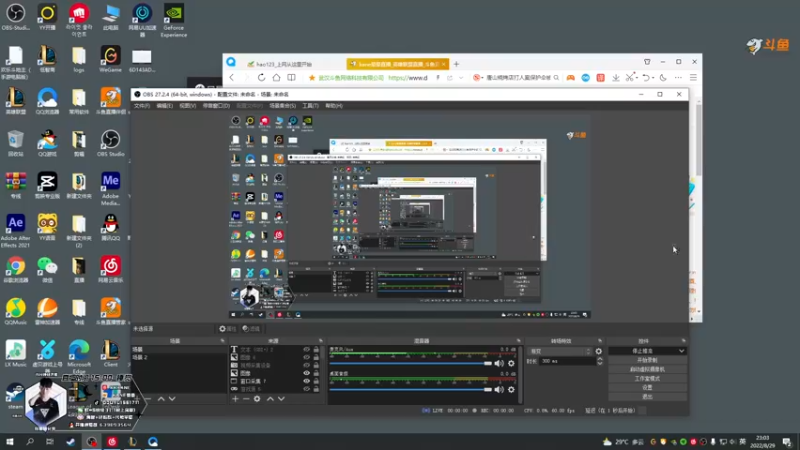Open the OBS 工具(T) menu
The height and width of the screenshot is (450, 800).
coord(310,106)
